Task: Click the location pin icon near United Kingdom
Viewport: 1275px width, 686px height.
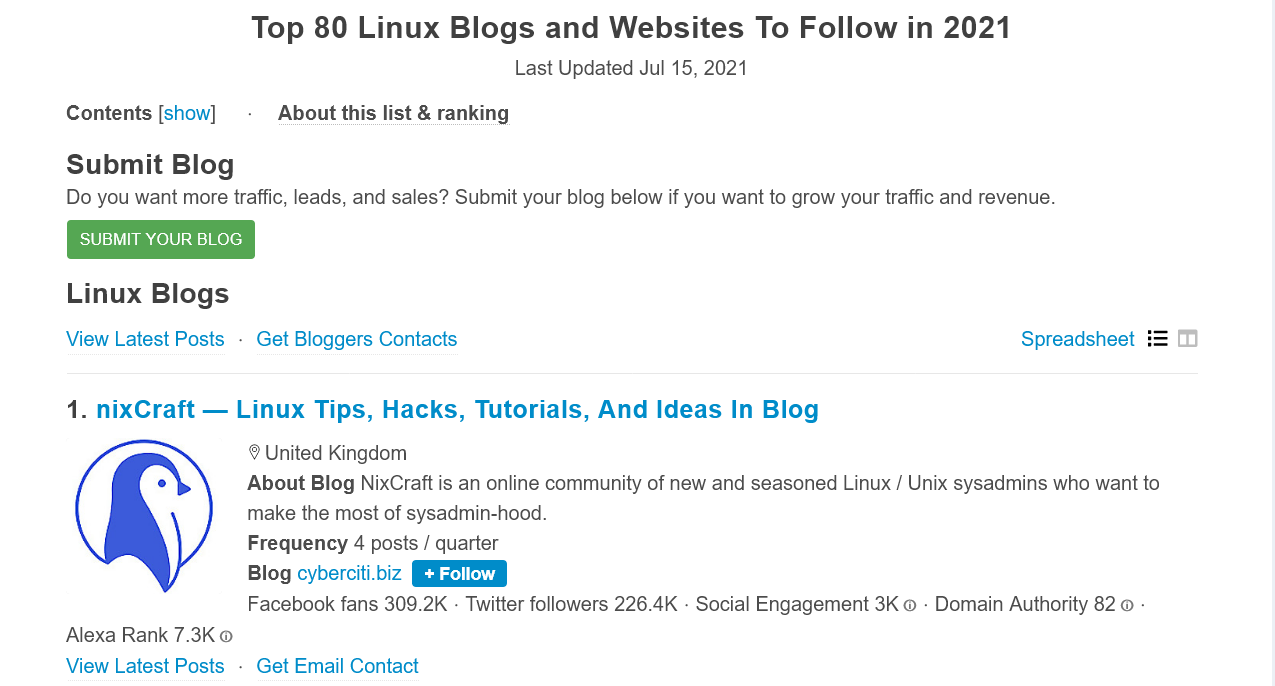Action: pyautogui.click(x=254, y=453)
